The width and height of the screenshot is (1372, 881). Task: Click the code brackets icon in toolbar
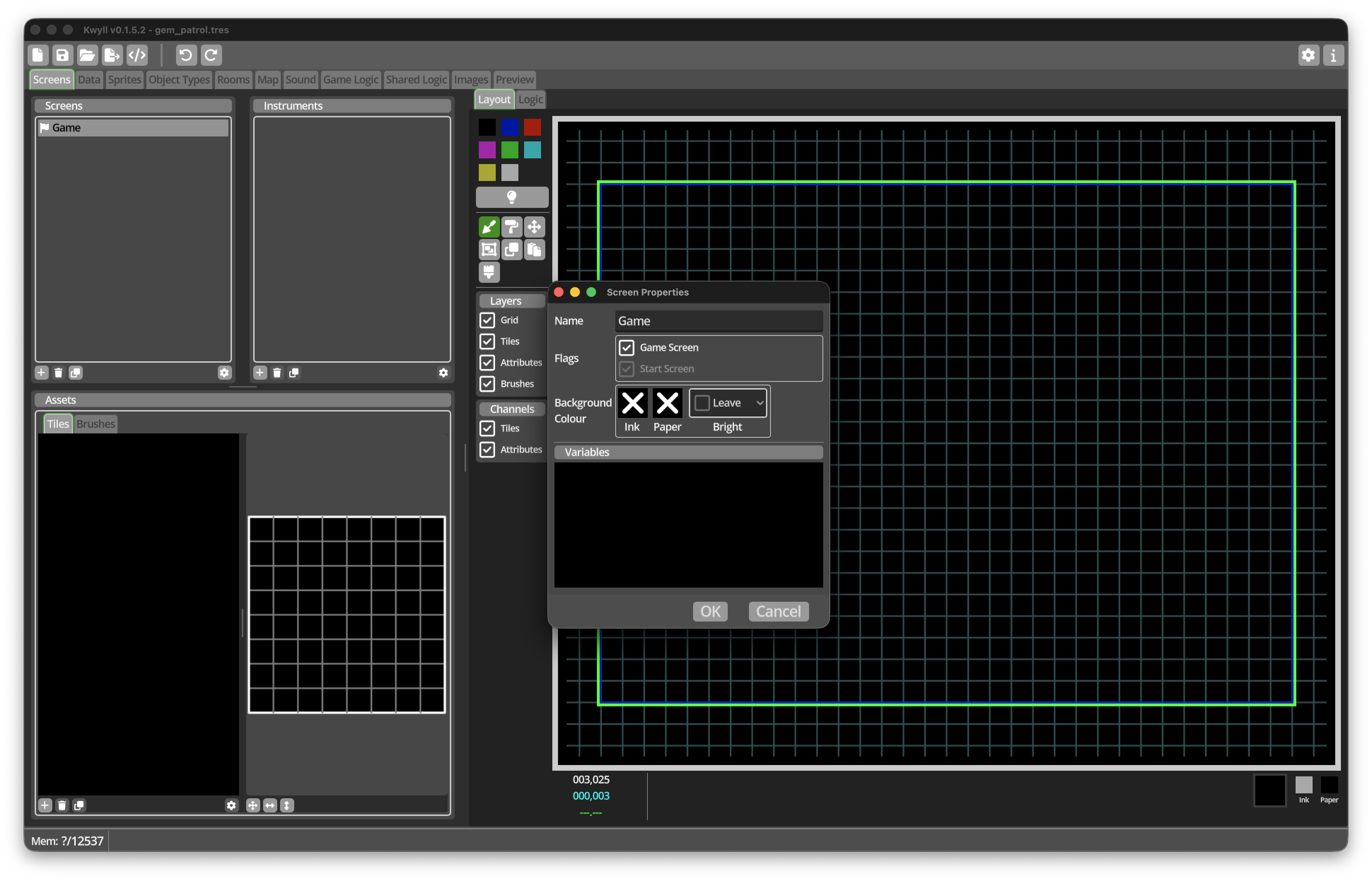[x=137, y=55]
